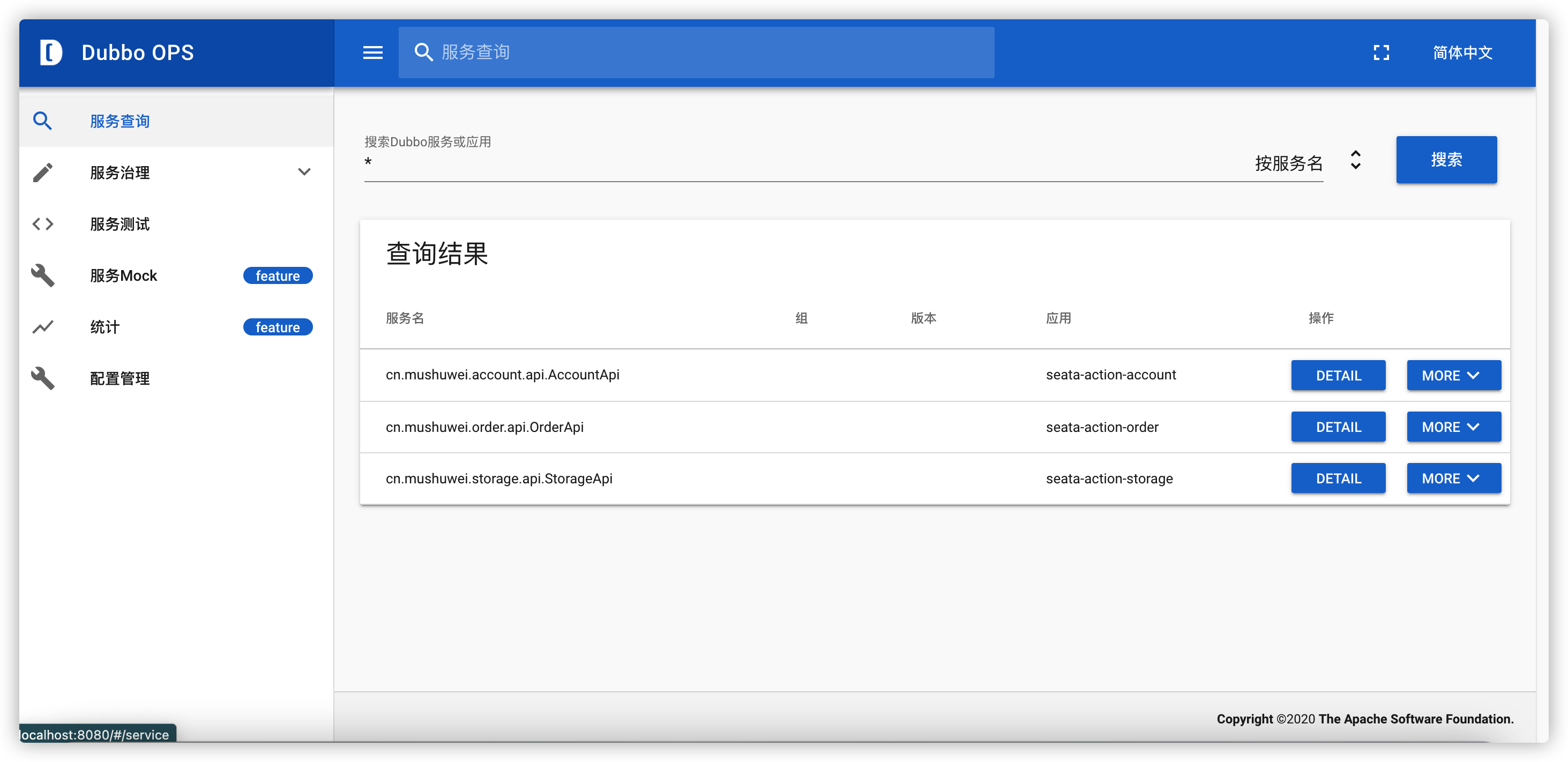
Task: Select the 服务查询 search icon in sidebar
Action: 43,121
